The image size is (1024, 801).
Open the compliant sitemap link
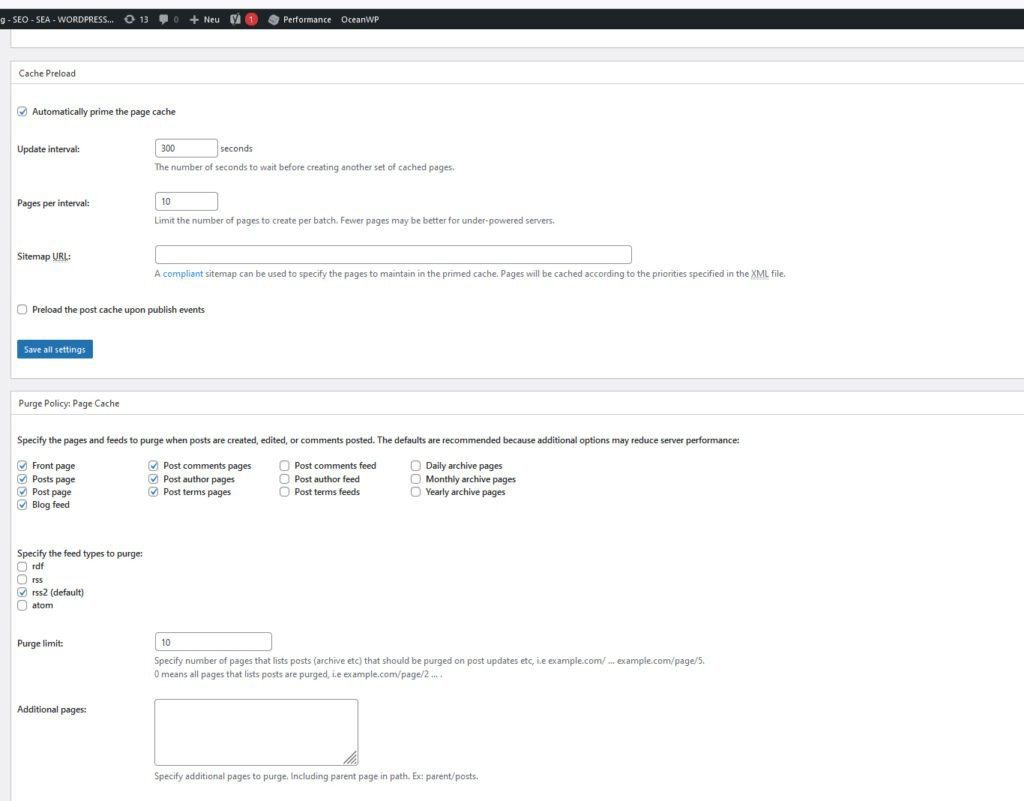pyautogui.click(x=183, y=274)
